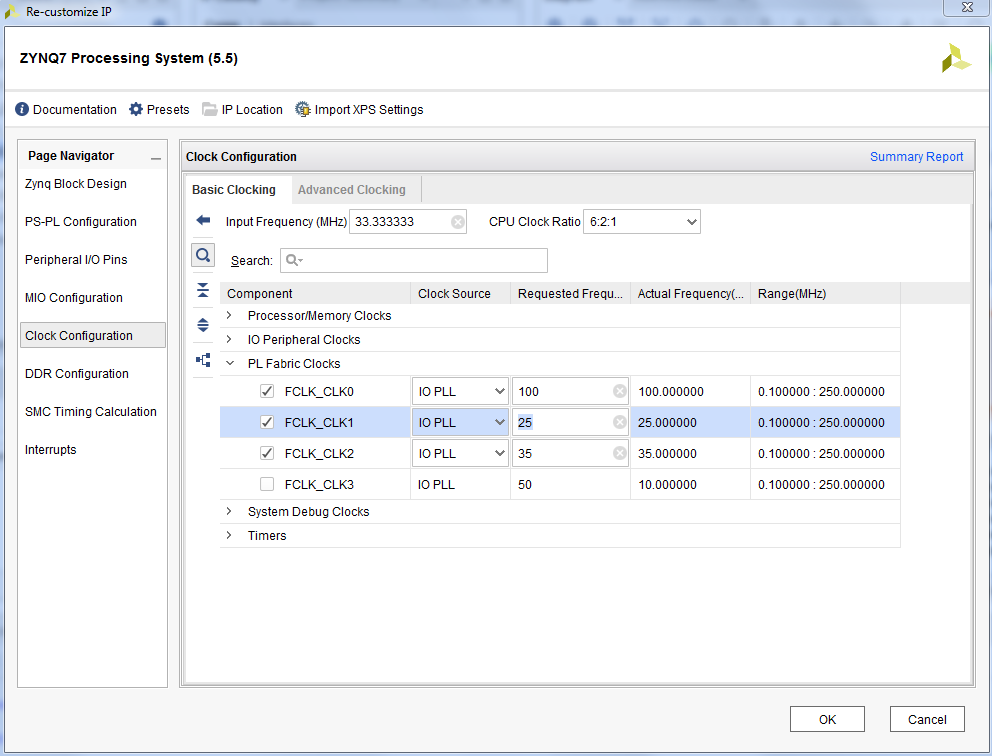This screenshot has width=992, height=756.
Task: Uncheck the FCLK_CLK1 checkbox
Action: point(267,423)
